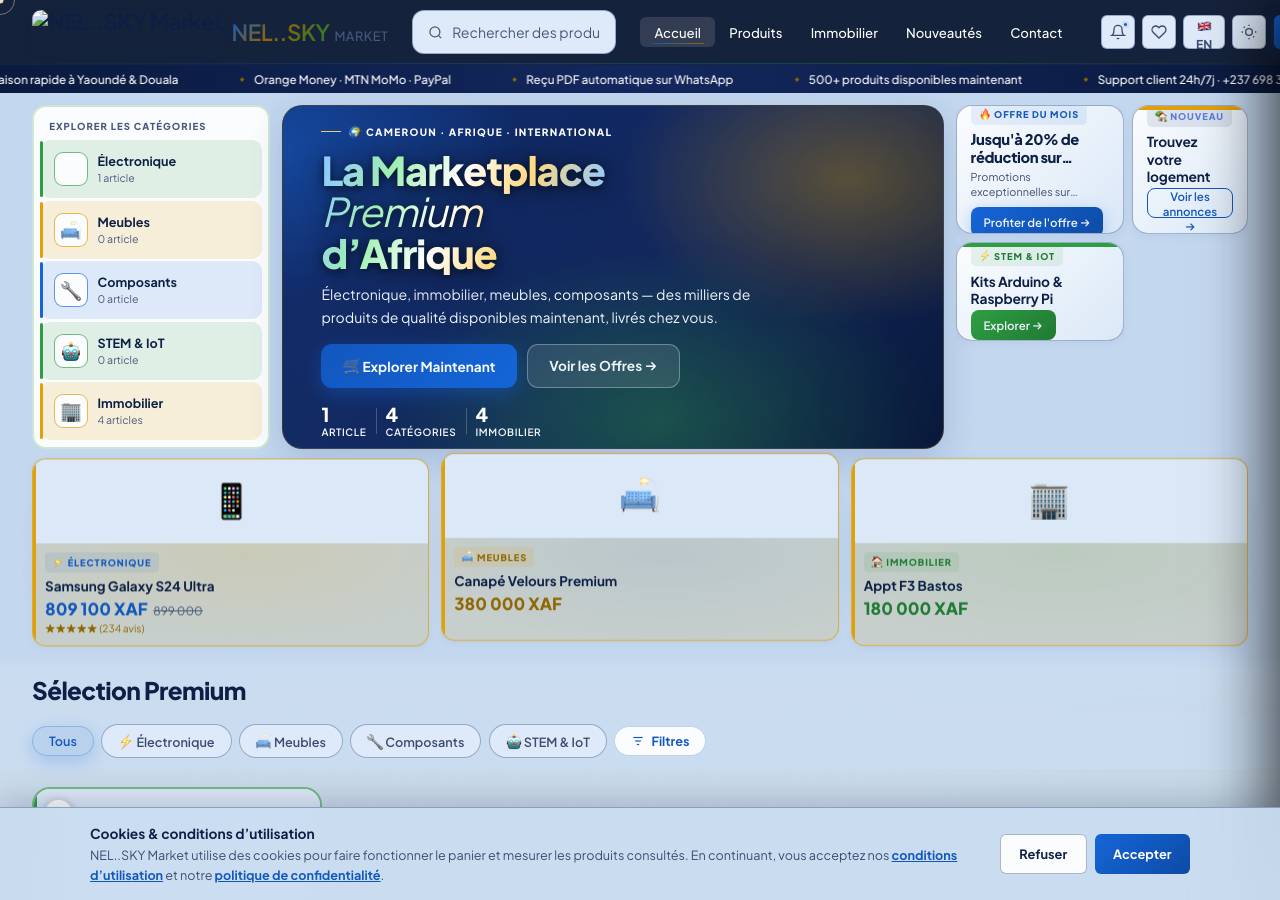Click the ÉLECTRONIQUE tag on Samsung card

click(x=102, y=562)
